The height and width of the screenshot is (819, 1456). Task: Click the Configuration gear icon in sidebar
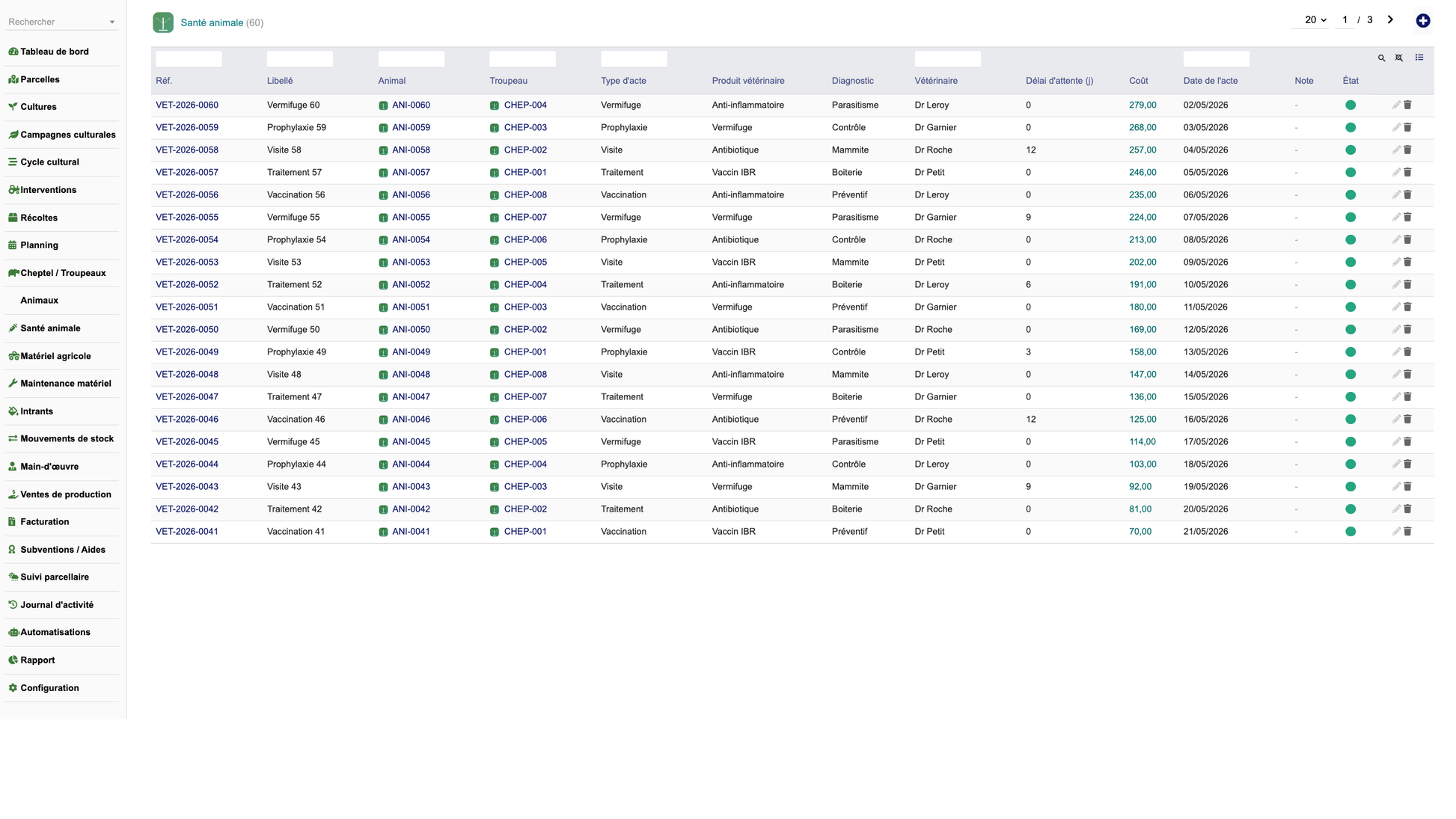pyautogui.click(x=13, y=688)
